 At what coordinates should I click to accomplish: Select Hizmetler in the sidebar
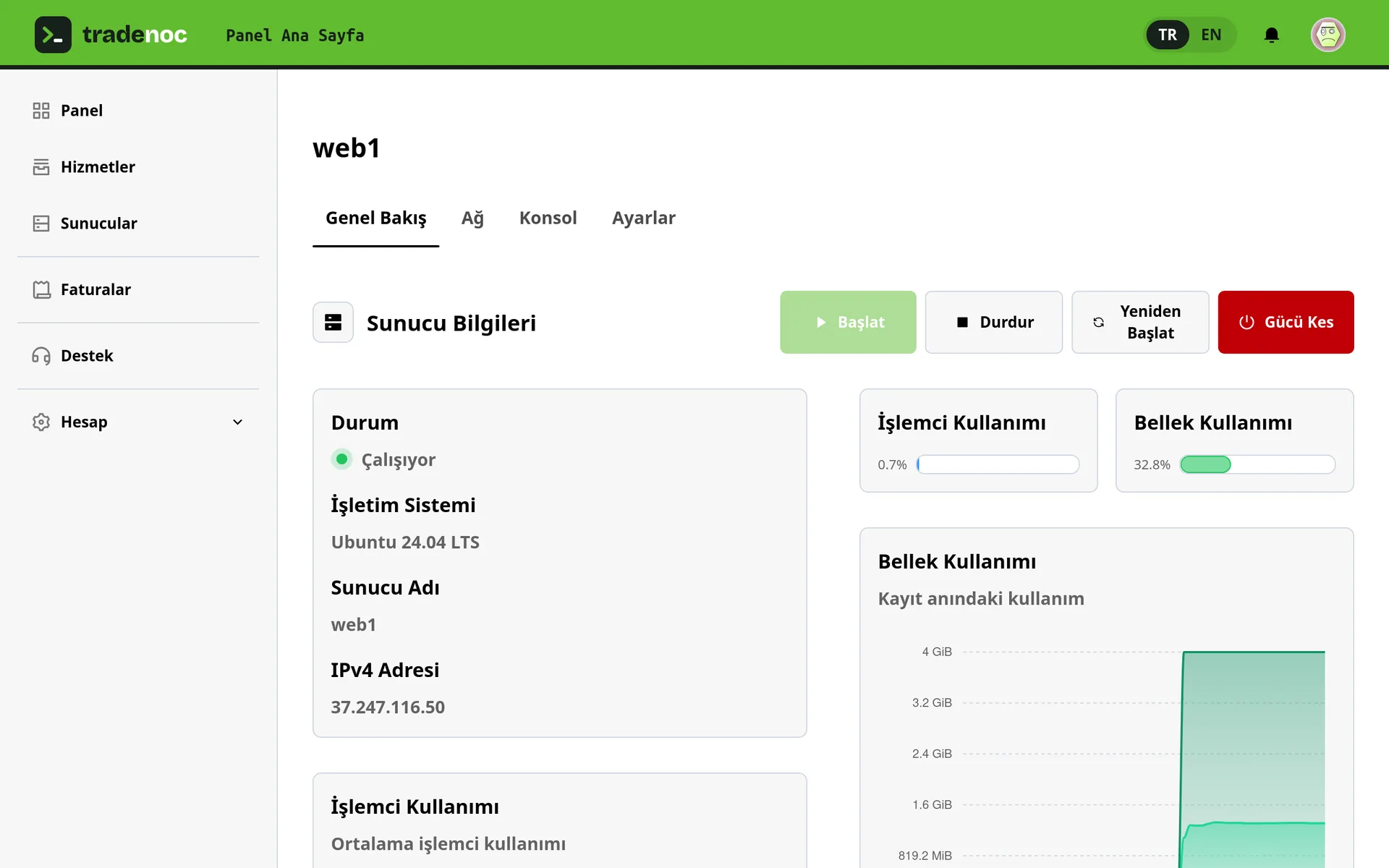point(98,167)
